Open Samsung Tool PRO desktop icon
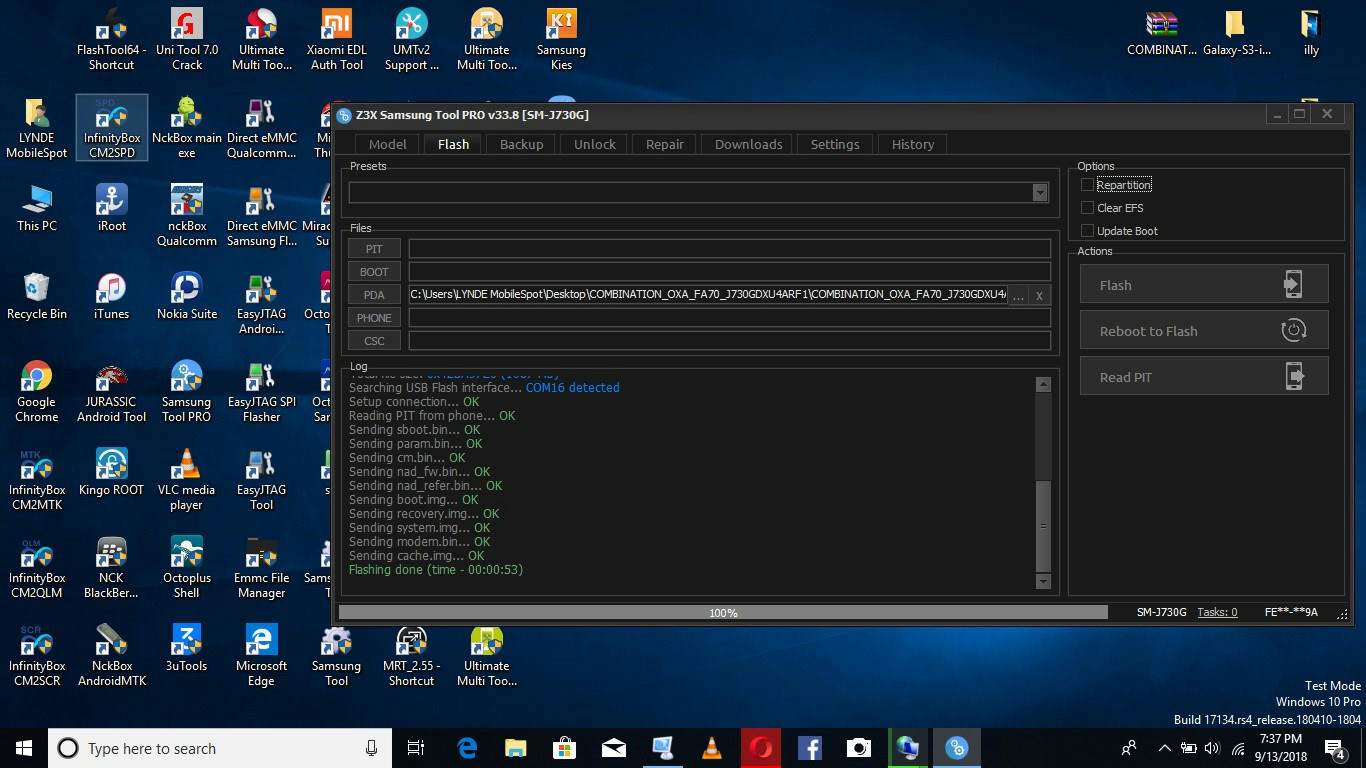The height and width of the screenshot is (768, 1366). click(x=186, y=392)
